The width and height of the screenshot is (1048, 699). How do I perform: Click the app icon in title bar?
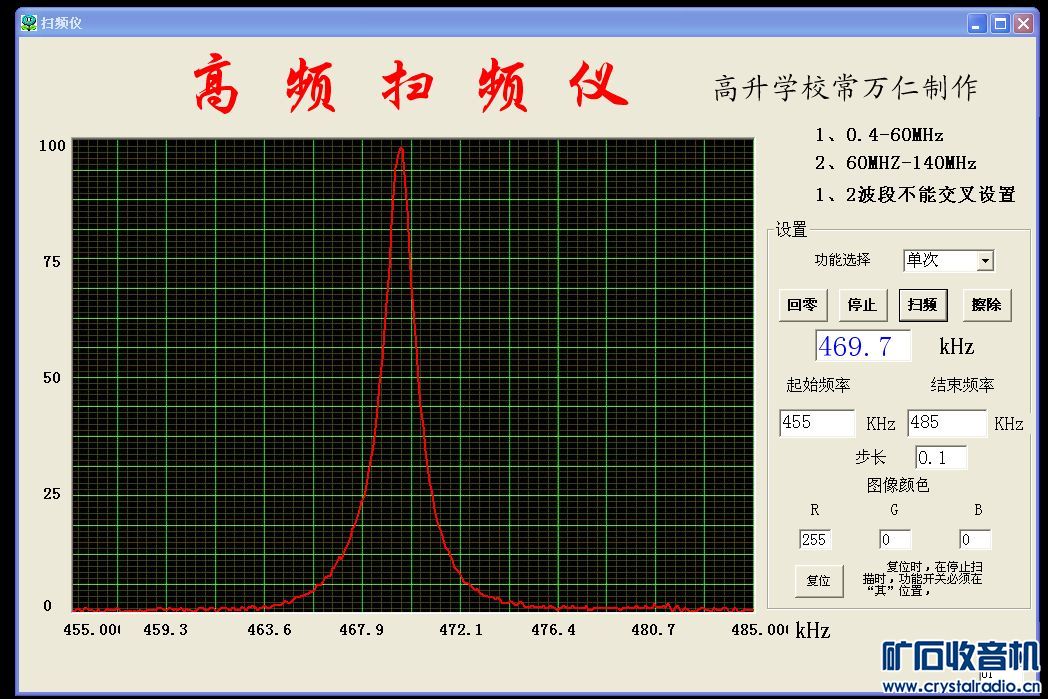pyautogui.click(x=29, y=23)
